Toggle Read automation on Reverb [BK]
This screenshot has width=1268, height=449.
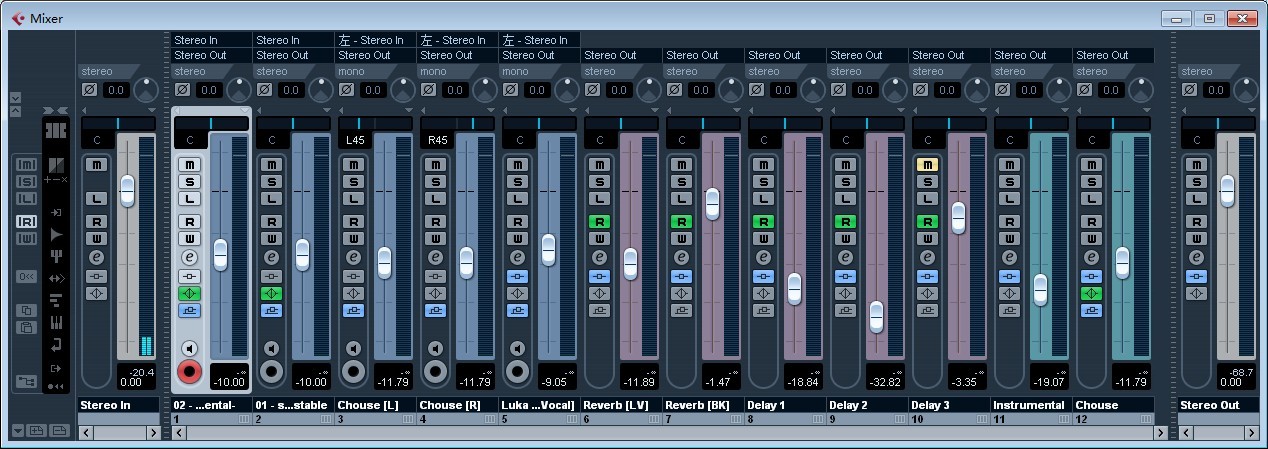tap(680, 221)
